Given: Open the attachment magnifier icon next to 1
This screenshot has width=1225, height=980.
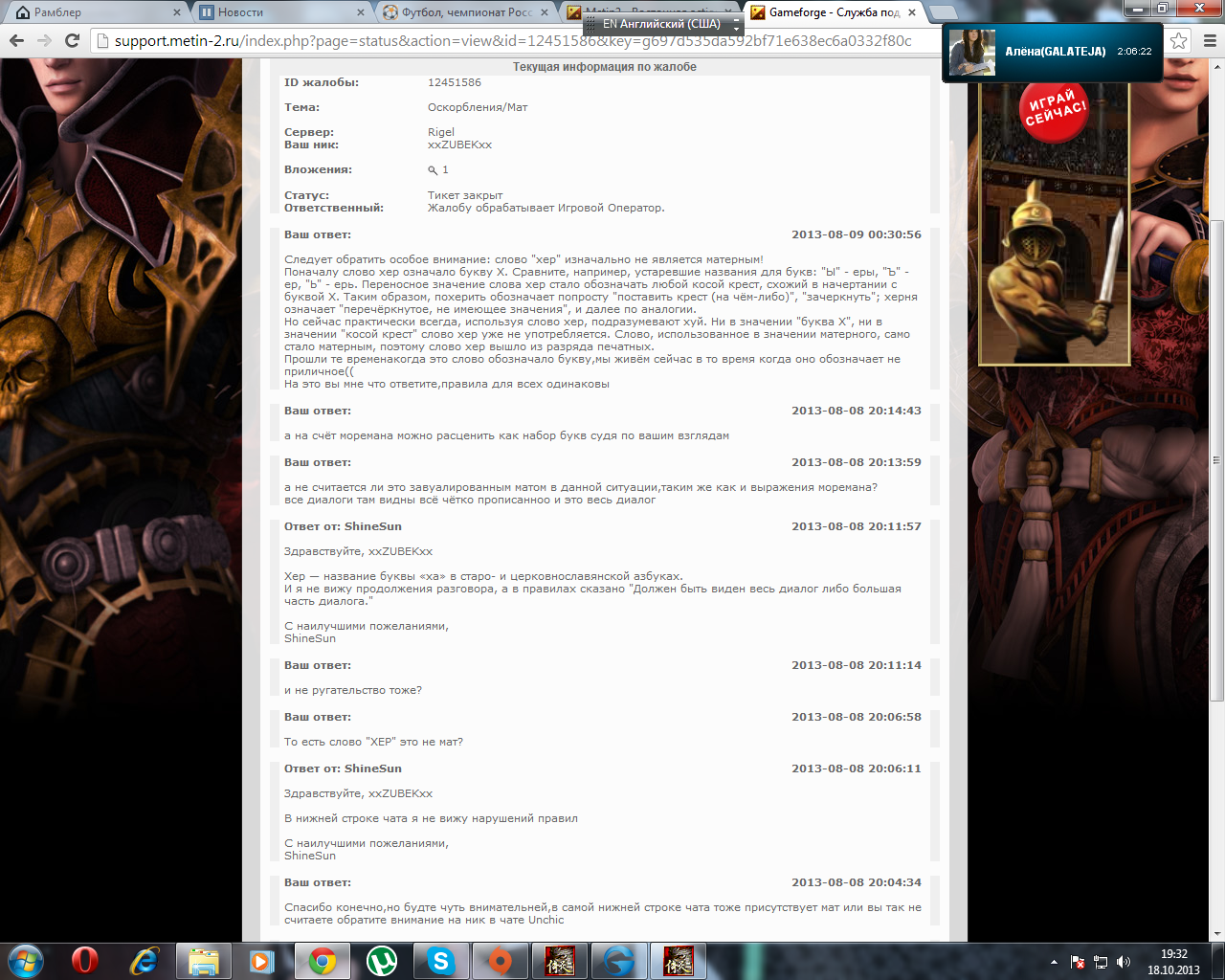Looking at the screenshot, I should click(433, 170).
